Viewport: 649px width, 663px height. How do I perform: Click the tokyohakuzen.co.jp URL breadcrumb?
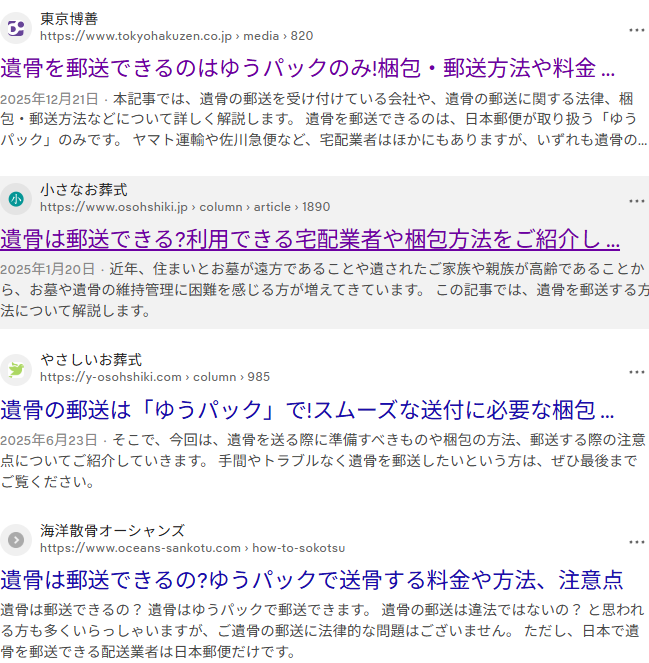[177, 36]
